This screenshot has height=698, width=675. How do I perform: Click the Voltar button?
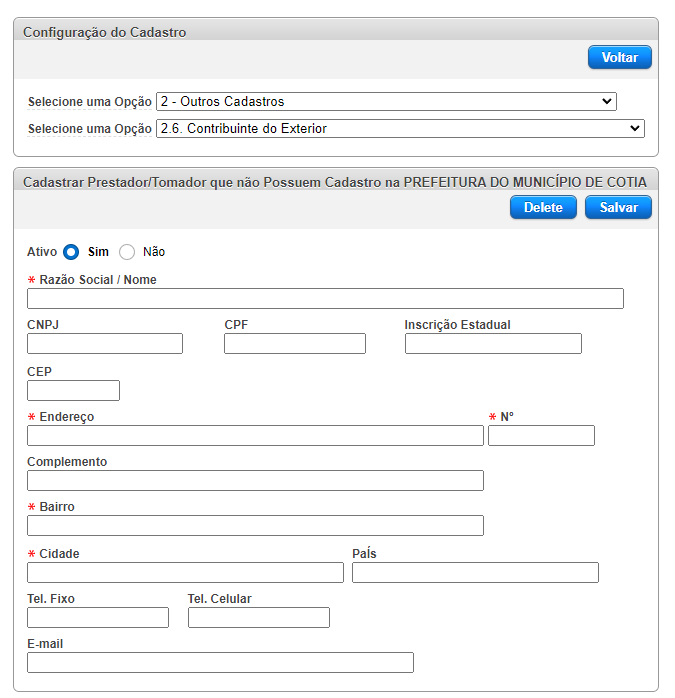coord(619,57)
